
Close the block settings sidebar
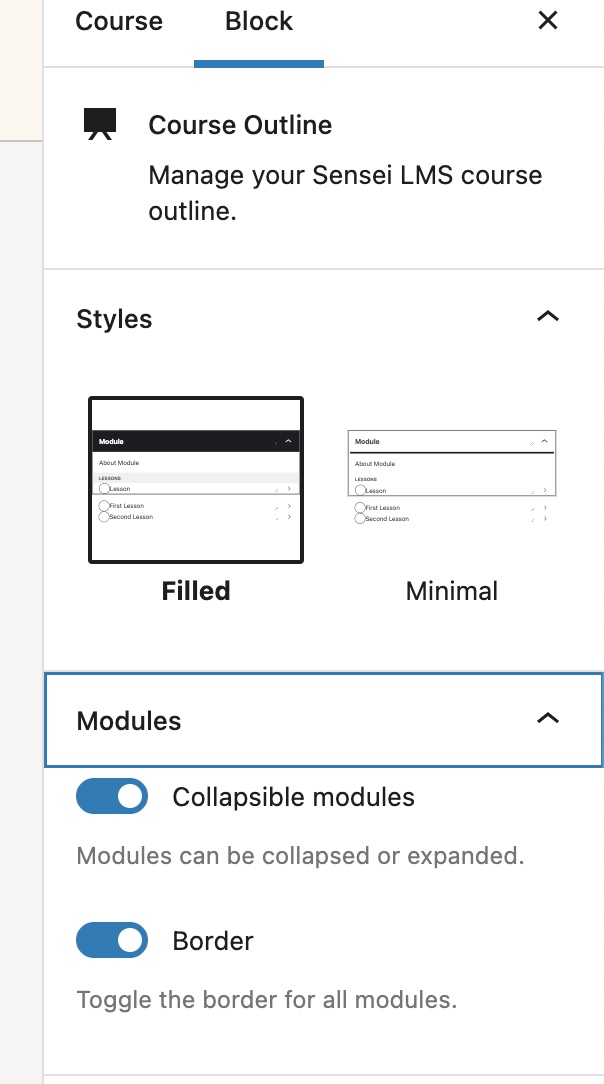(547, 20)
